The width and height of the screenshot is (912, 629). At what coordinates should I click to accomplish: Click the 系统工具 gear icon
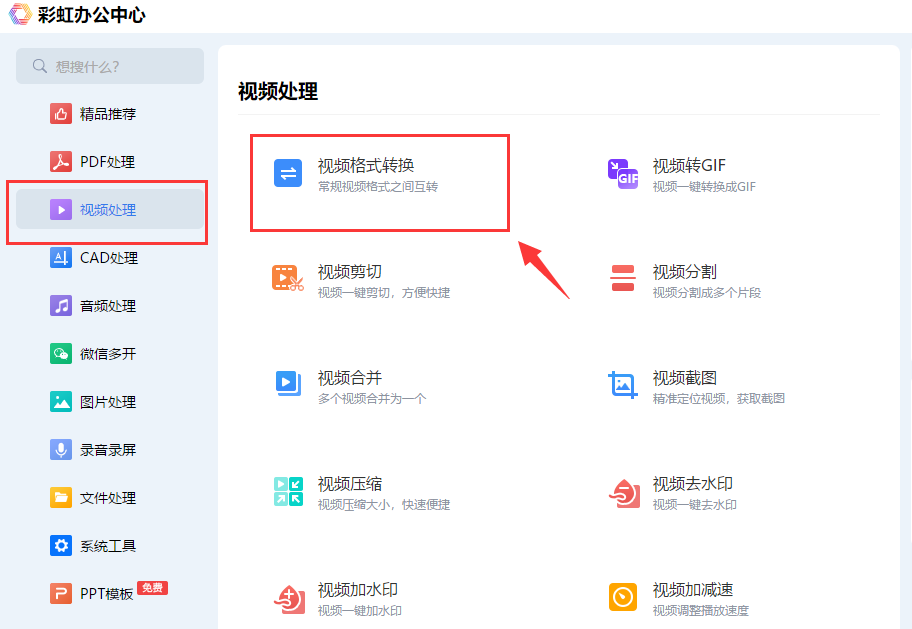61,546
